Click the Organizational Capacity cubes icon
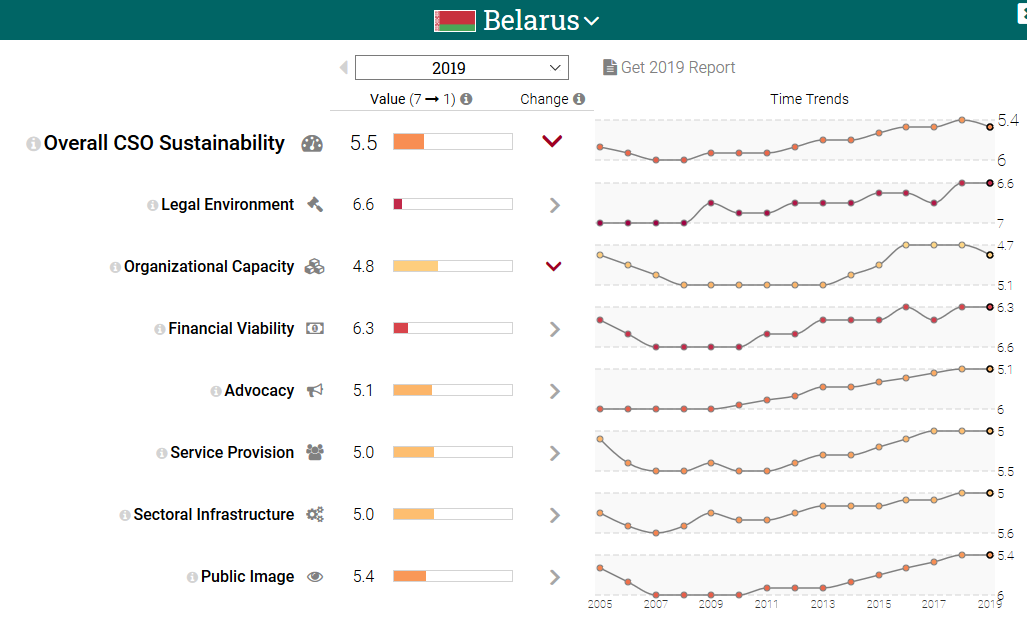1027x618 pixels. coord(314,266)
